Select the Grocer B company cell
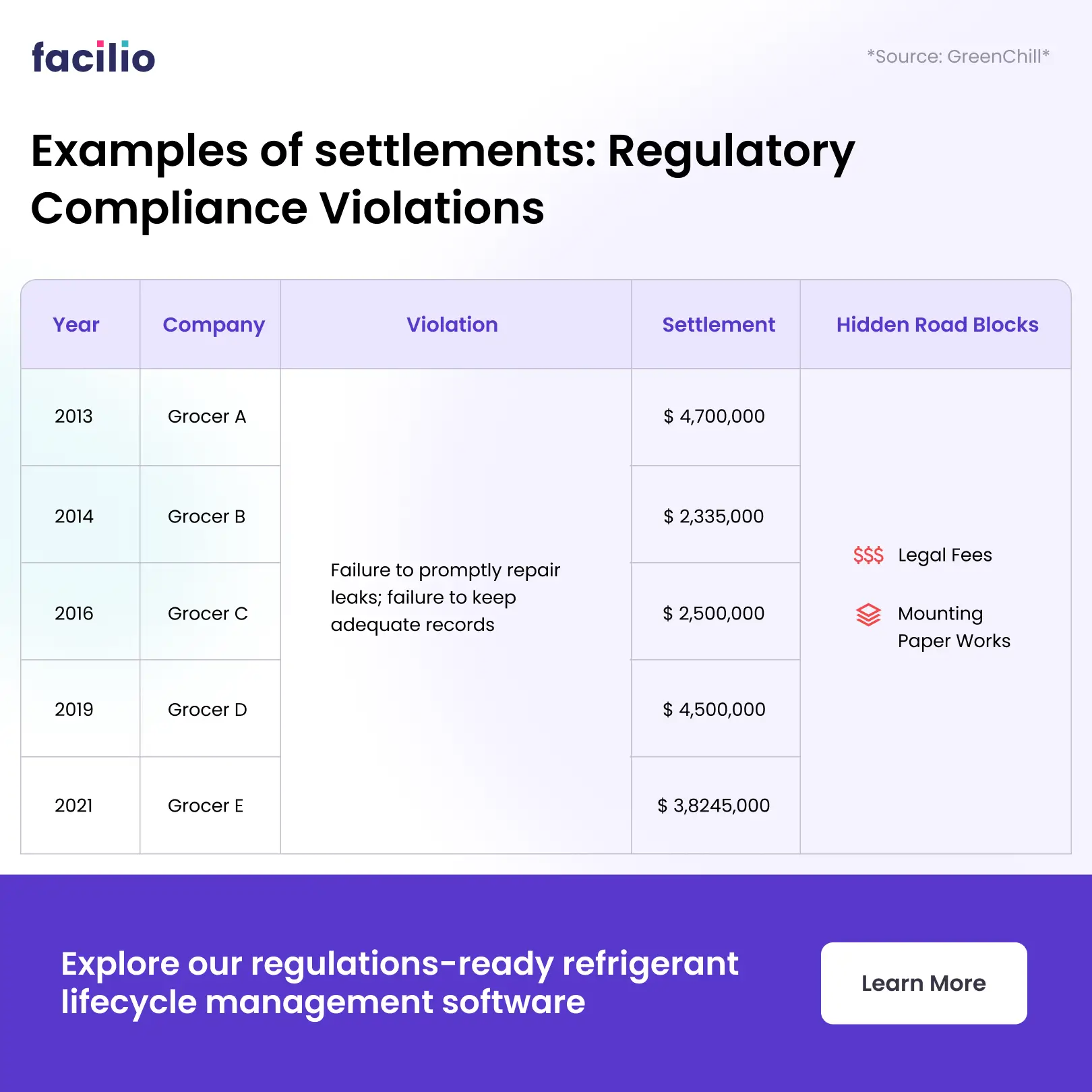This screenshot has height=1092, width=1092. [206, 516]
